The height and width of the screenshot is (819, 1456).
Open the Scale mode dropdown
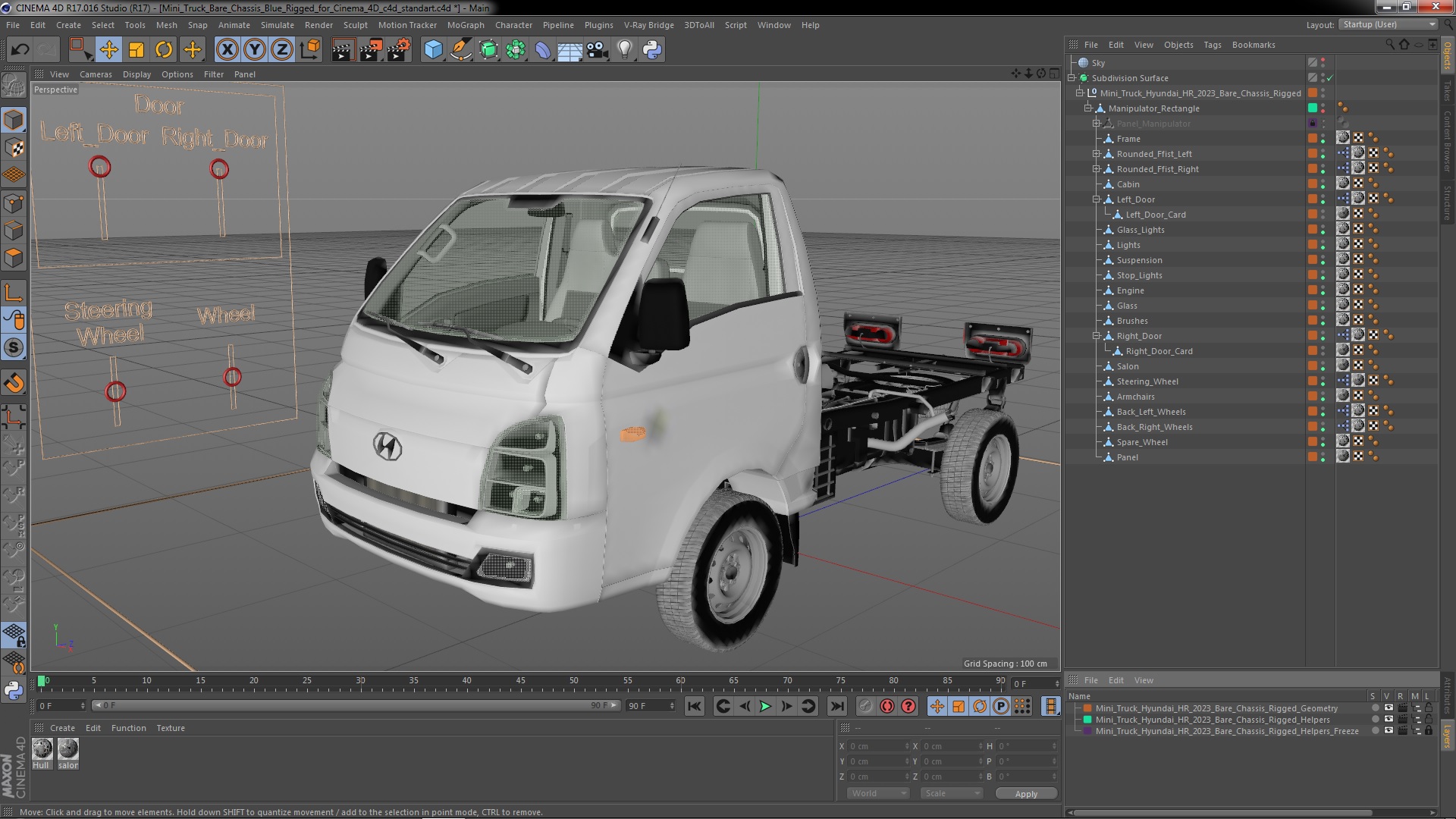pyautogui.click(x=951, y=793)
